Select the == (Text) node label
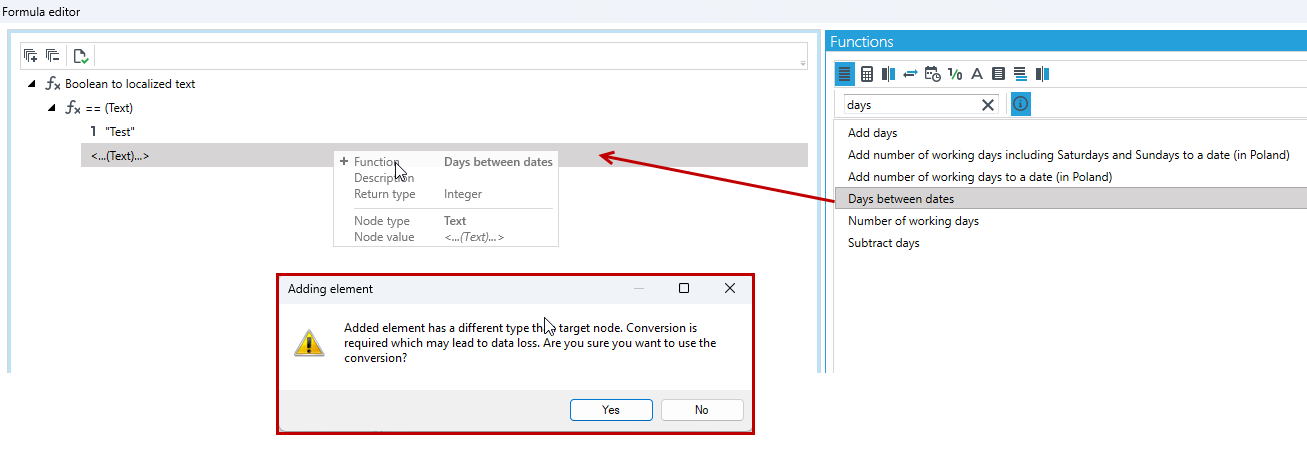1307x457 pixels. pyautogui.click(x=109, y=108)
